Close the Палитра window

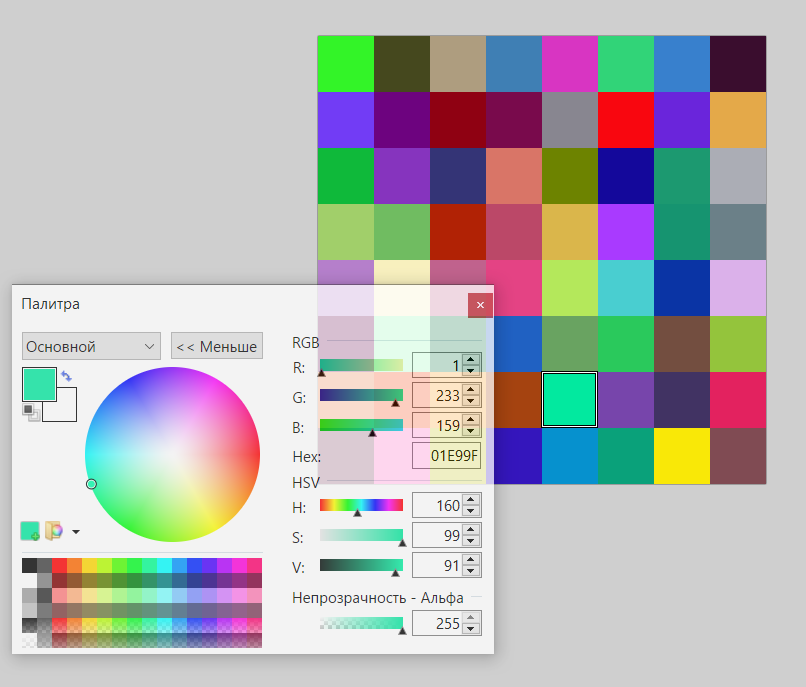[x=480, y=305]
